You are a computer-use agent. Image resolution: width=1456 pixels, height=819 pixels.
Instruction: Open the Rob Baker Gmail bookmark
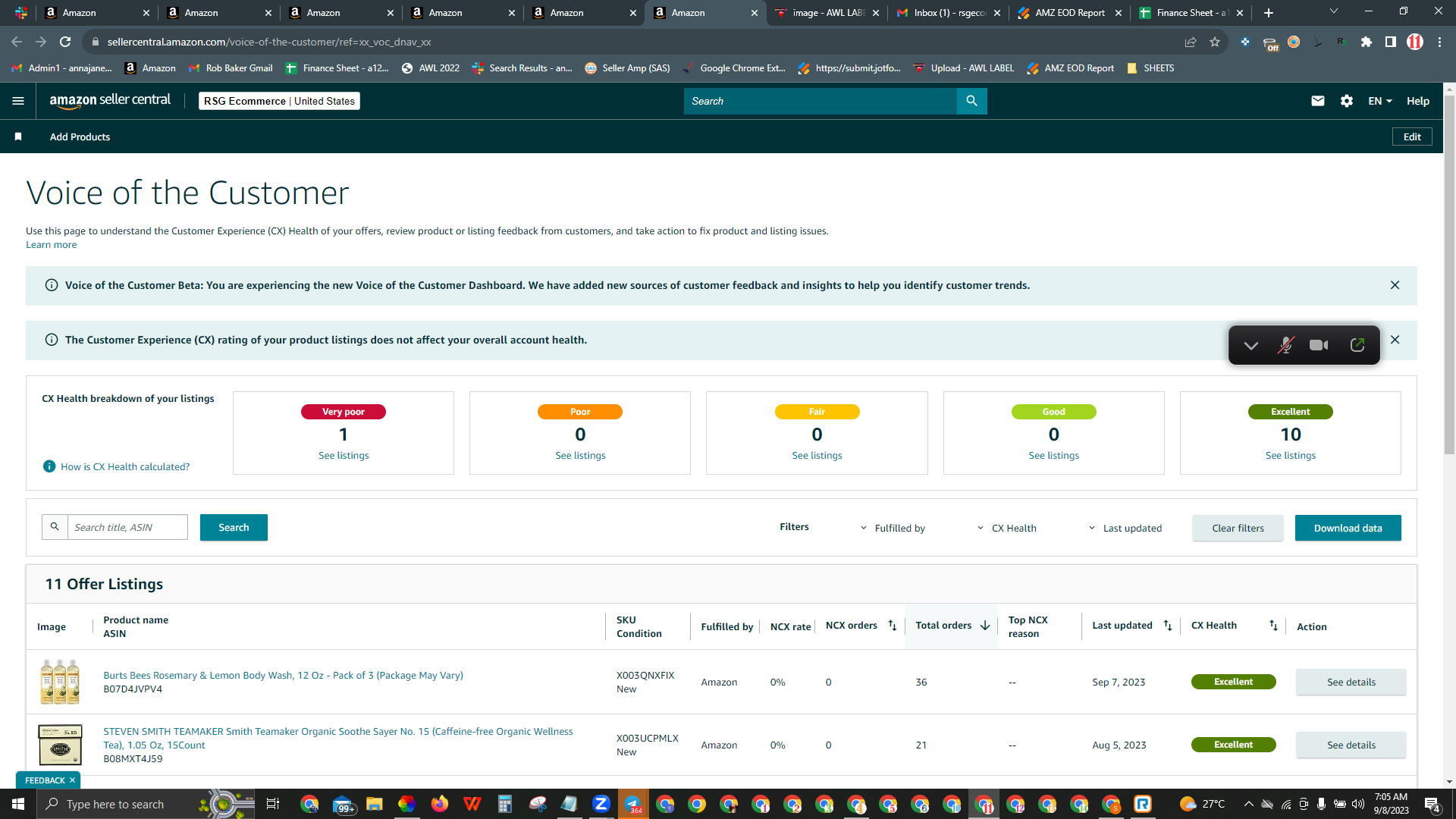pos(231,68)
